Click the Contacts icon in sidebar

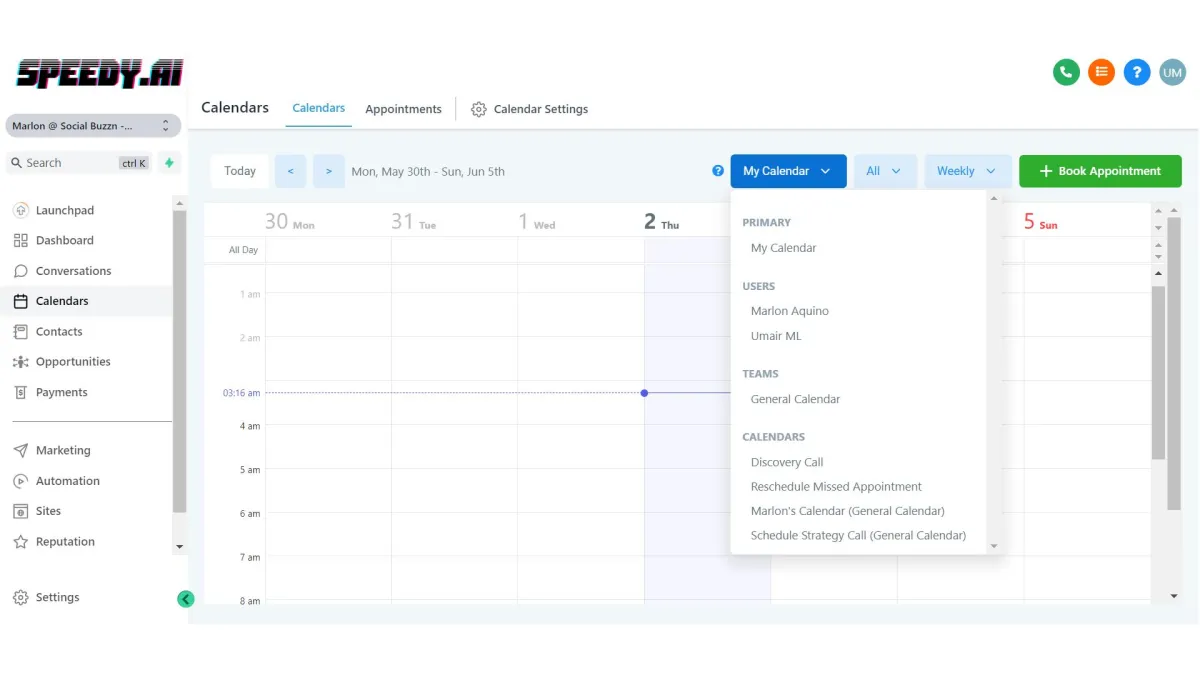tap(20, 331)
